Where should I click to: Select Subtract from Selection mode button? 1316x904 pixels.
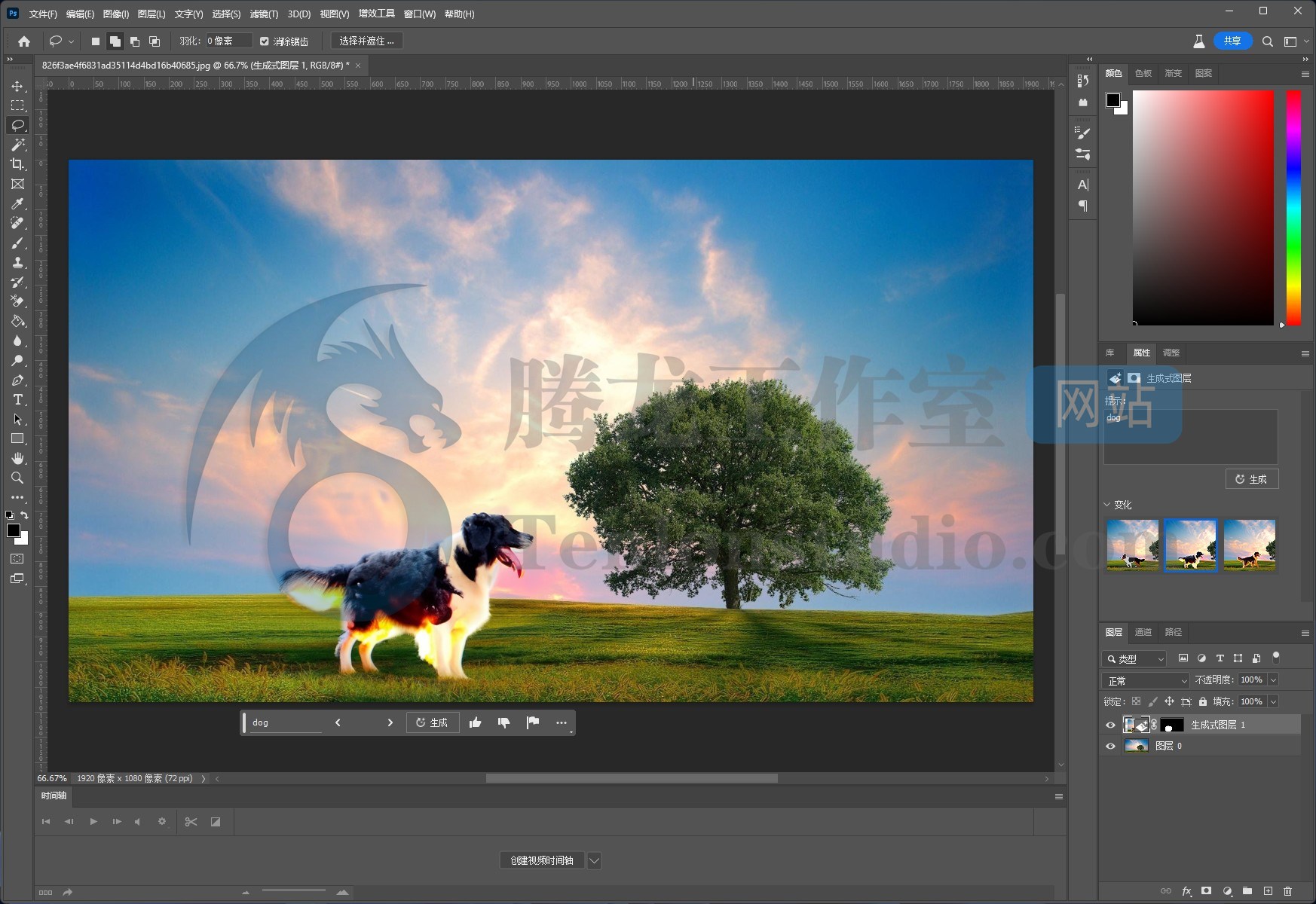click(135, 41)
